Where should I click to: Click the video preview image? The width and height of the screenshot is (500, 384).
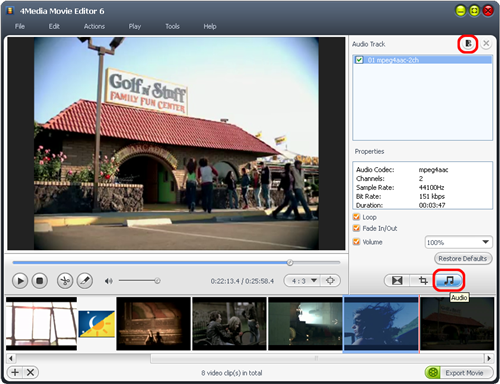[x=176, y=143]
